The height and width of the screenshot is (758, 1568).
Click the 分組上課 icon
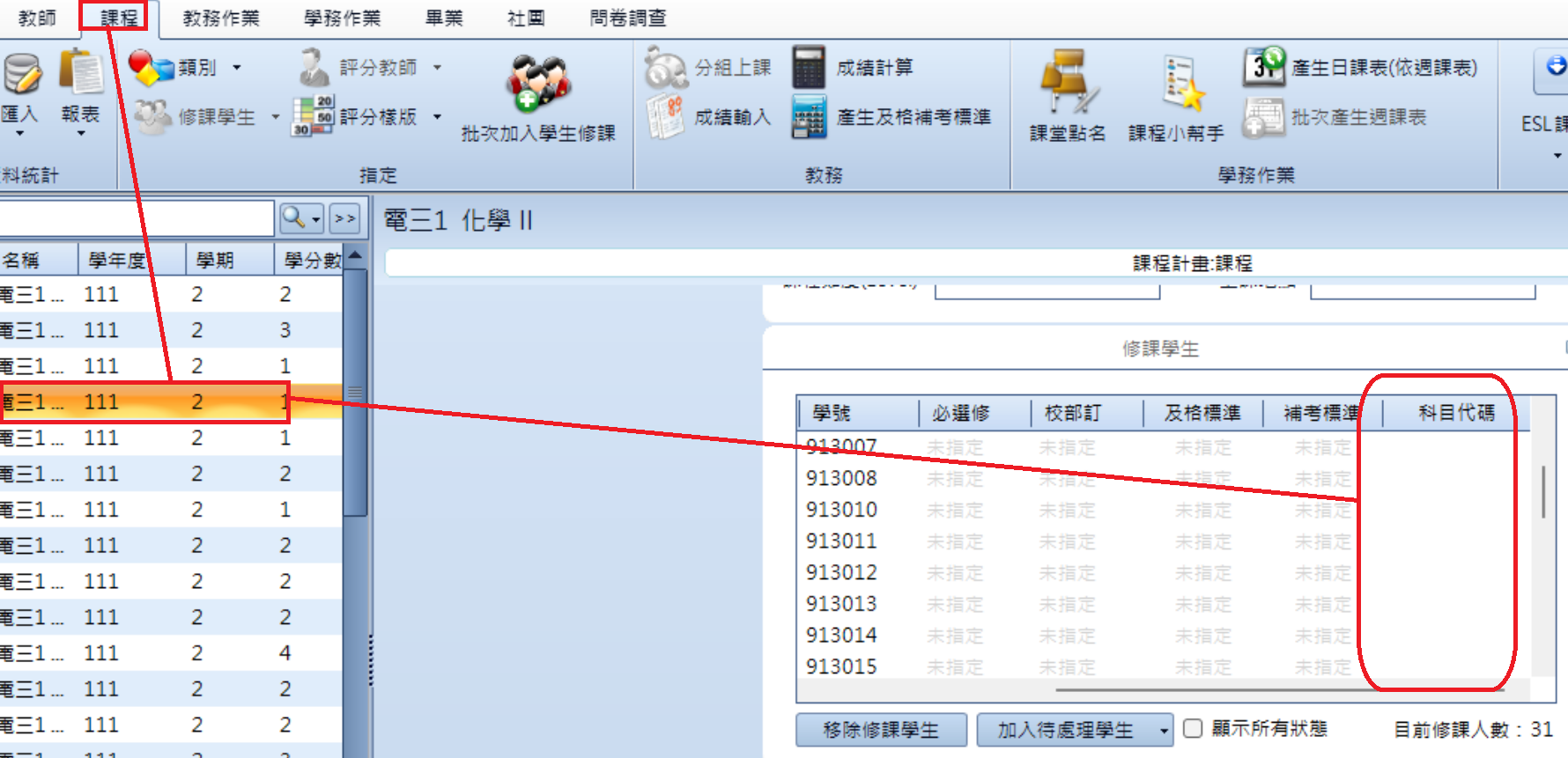click(666, 68)
